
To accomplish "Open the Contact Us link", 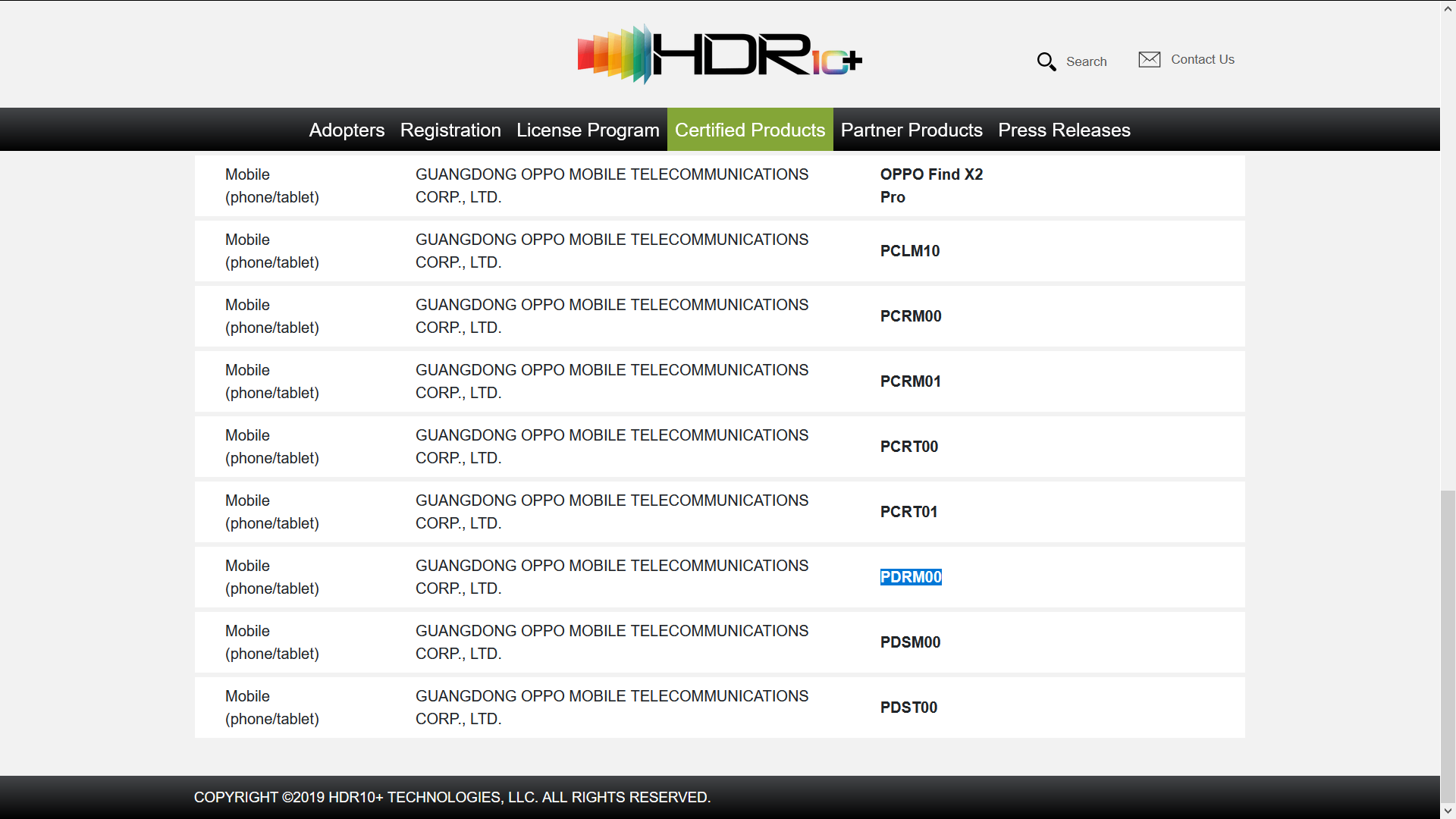I will 1202,59.
